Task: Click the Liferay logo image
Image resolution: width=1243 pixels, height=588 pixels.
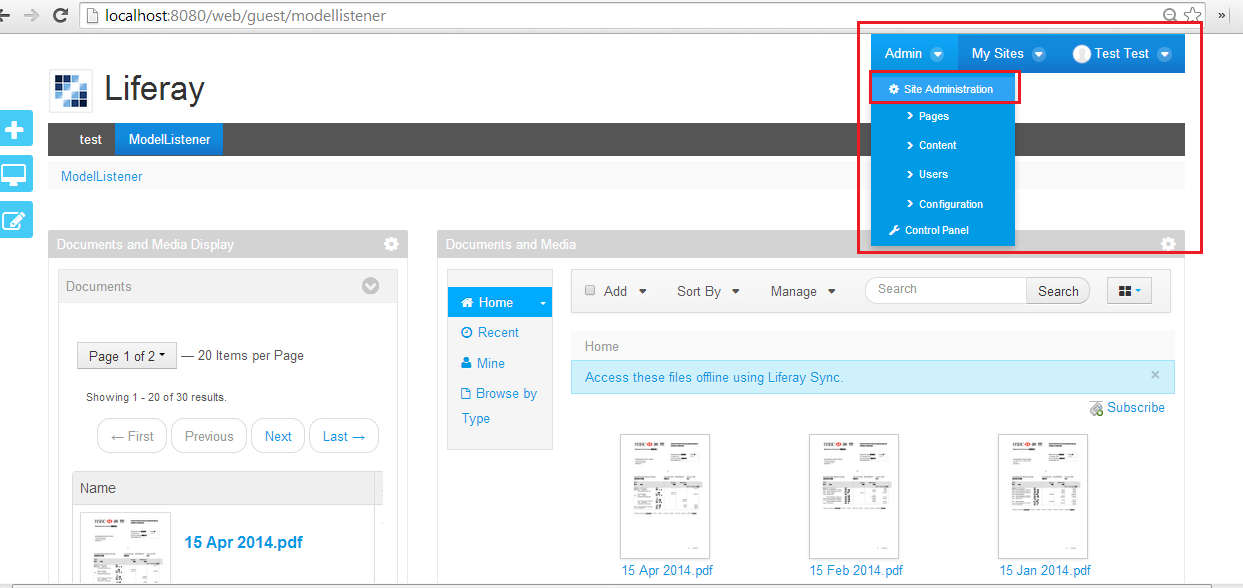Action: [71, 90]
